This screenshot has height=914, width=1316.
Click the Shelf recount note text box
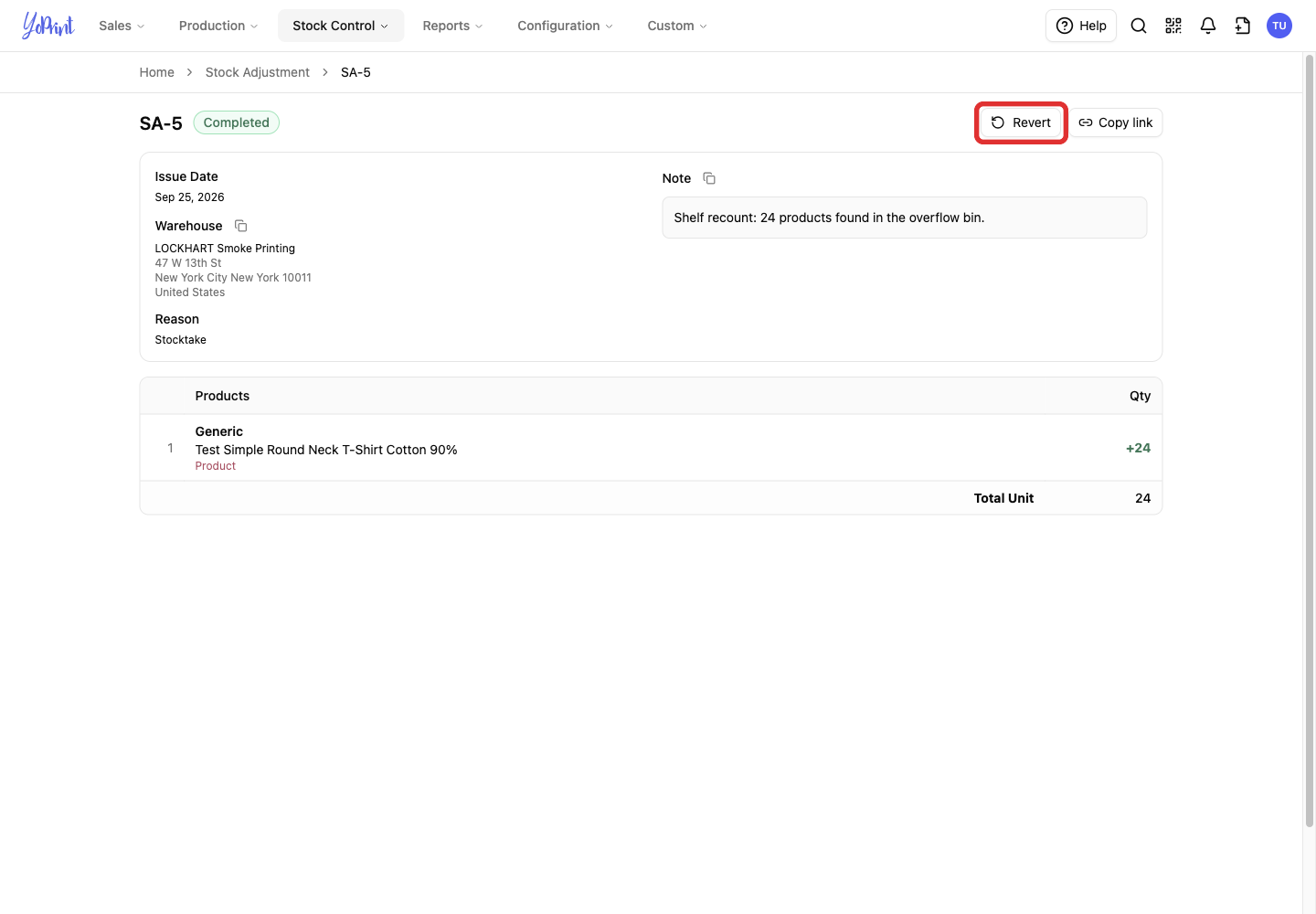(x=905, y=218)
